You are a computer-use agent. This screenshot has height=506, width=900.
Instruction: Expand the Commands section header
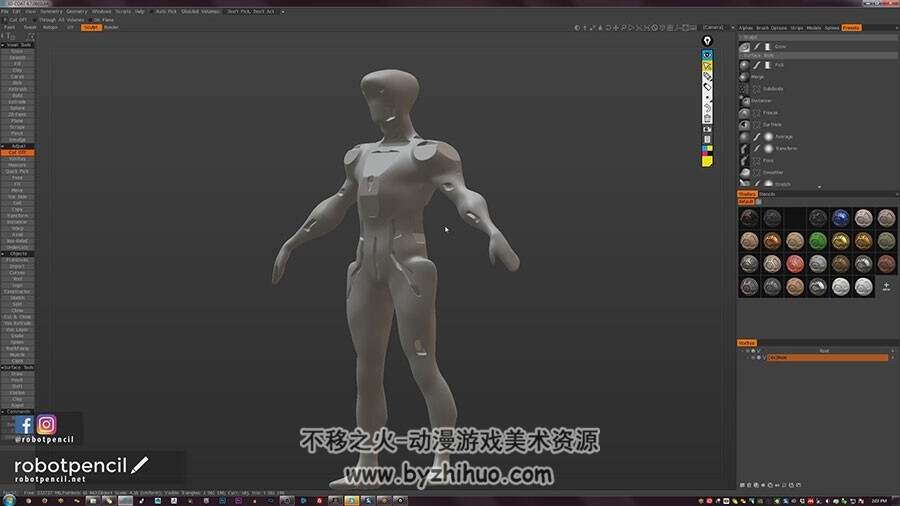17,411
